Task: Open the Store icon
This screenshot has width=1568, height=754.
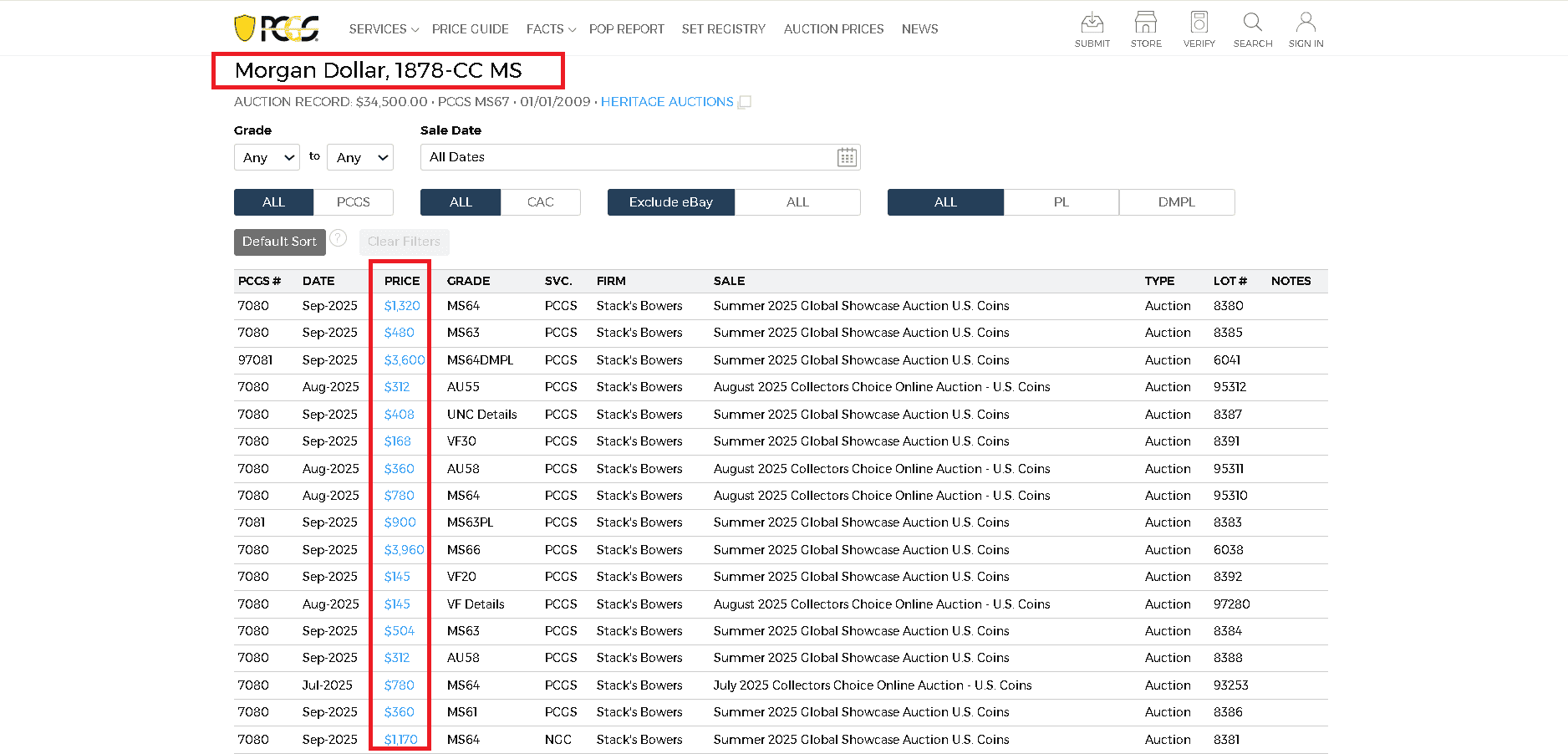Action: (x=1145, y=23)
